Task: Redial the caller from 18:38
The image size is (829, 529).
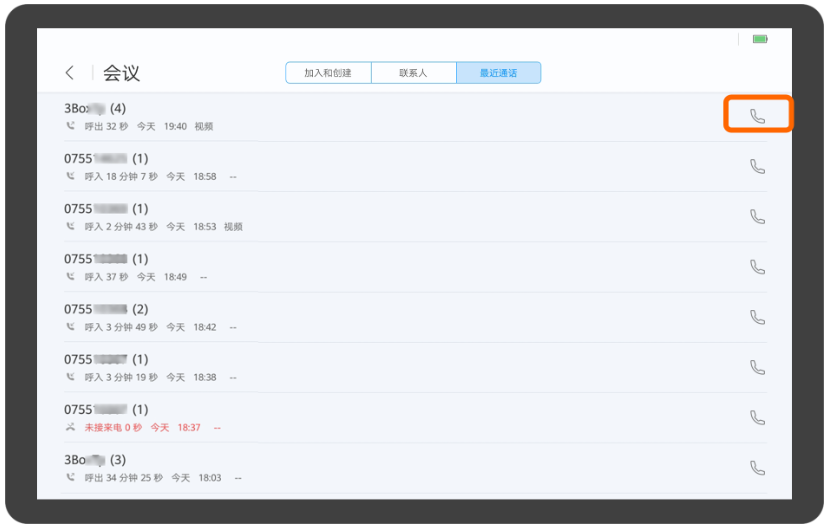Action: [x=757, y=367]
